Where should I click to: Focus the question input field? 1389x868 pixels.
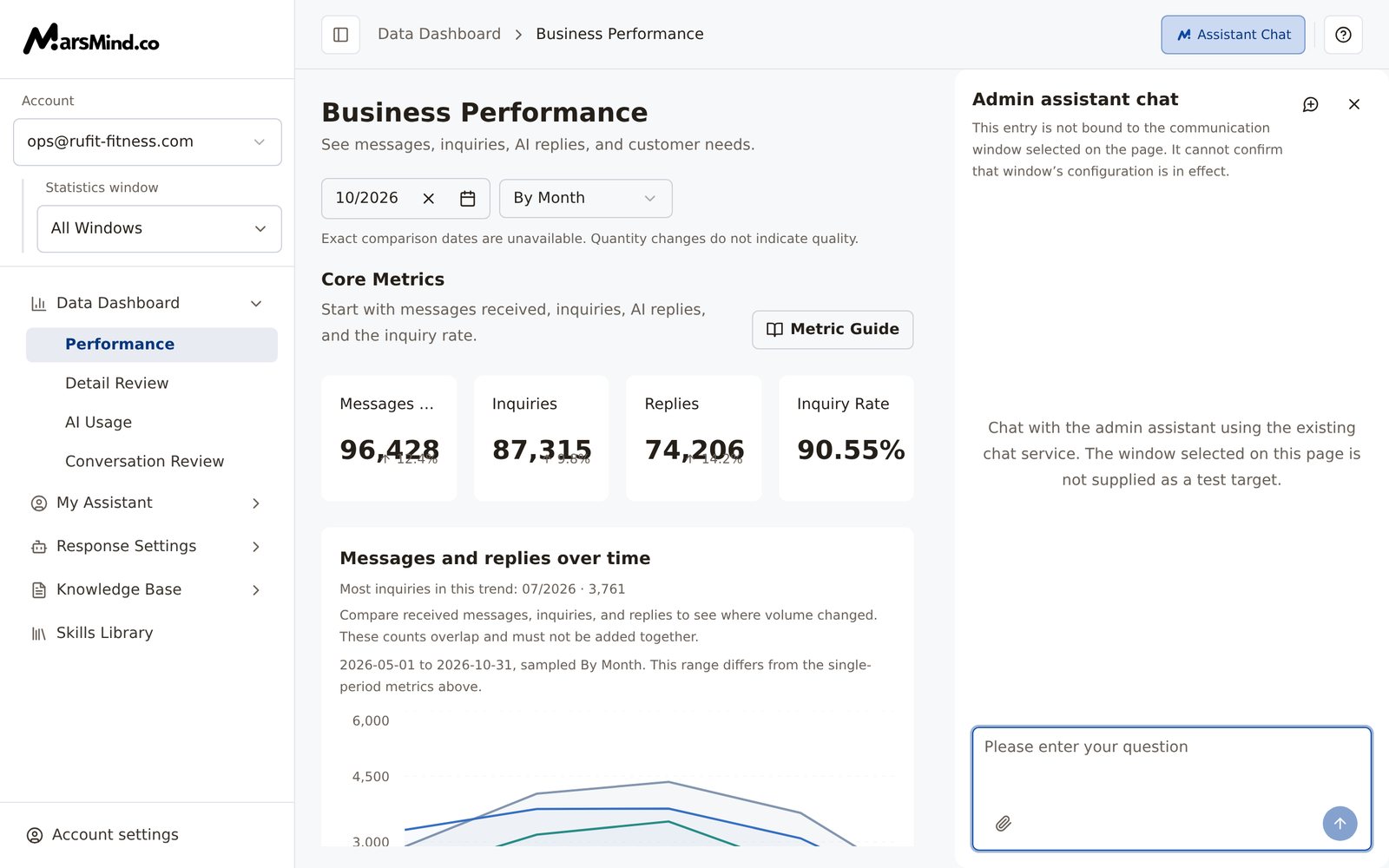(x=1171, y=768)
